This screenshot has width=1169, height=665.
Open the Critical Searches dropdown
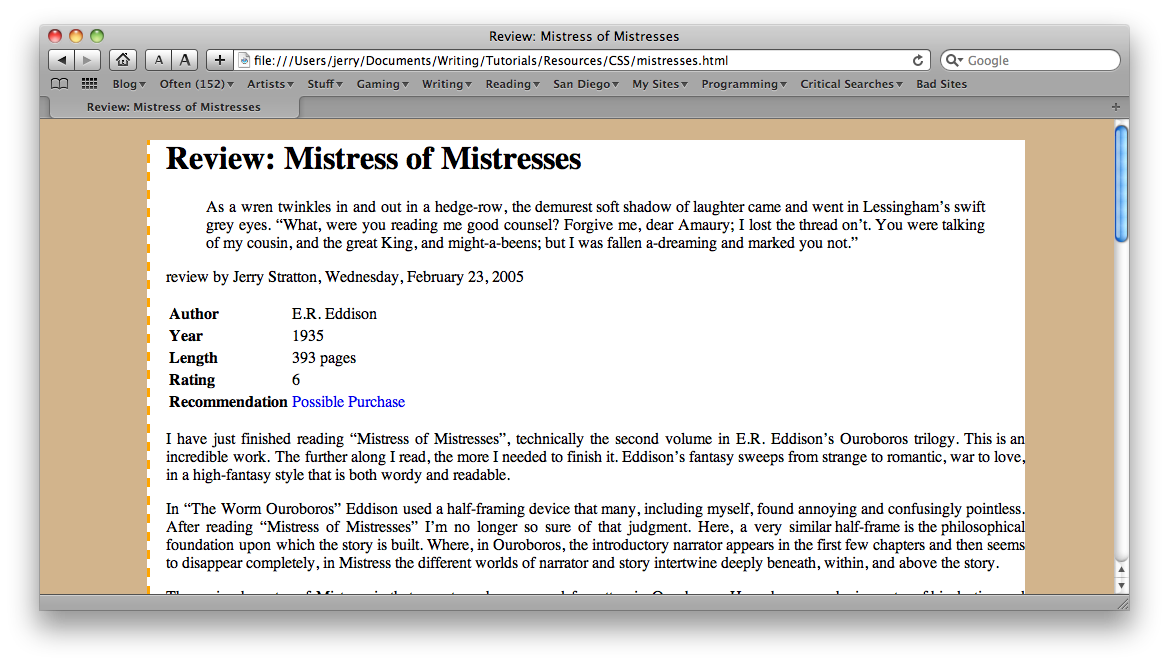(851, 84)
